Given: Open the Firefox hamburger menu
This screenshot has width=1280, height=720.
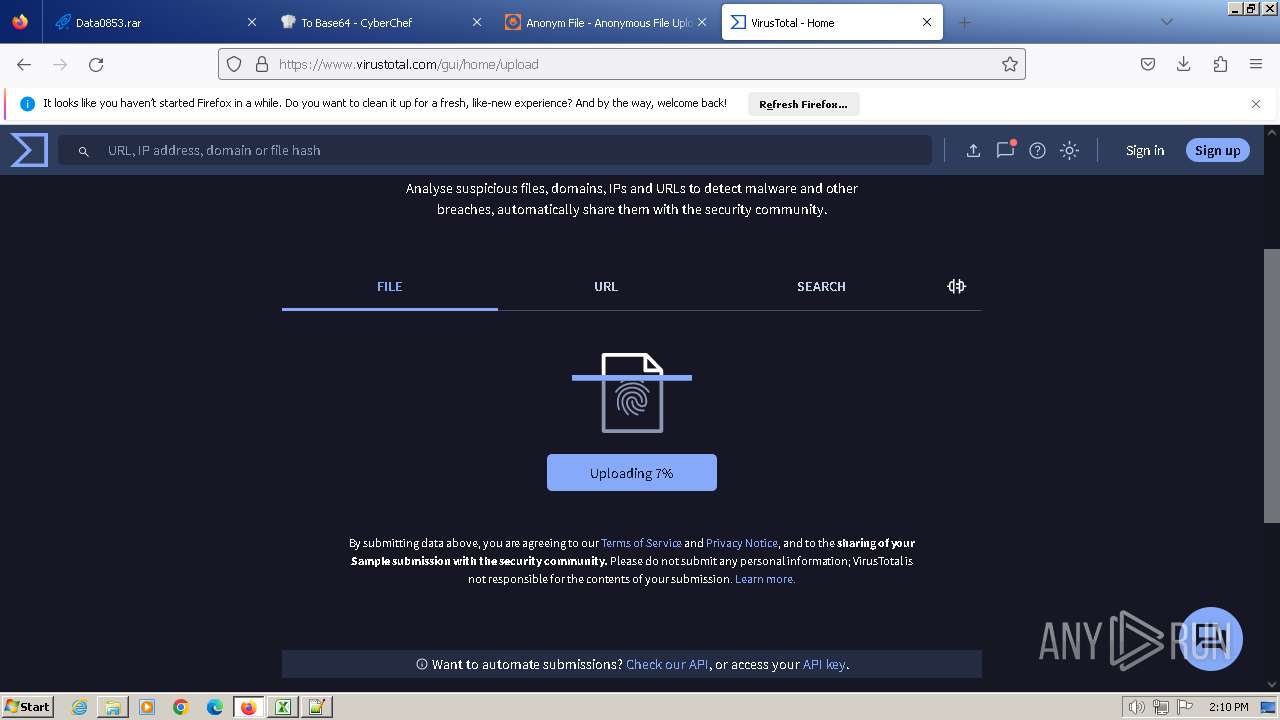Looking at the screenshot, I should [x=1256, y=64].
